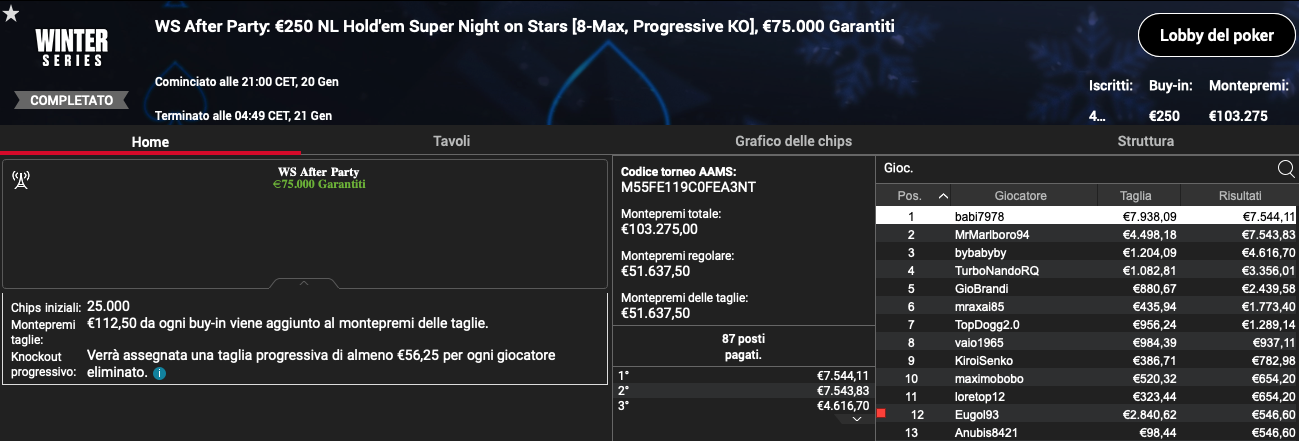Sort by the Risultati column header
The width and height of the screenshot is (1299, 441).
(x=1240, y=196)
